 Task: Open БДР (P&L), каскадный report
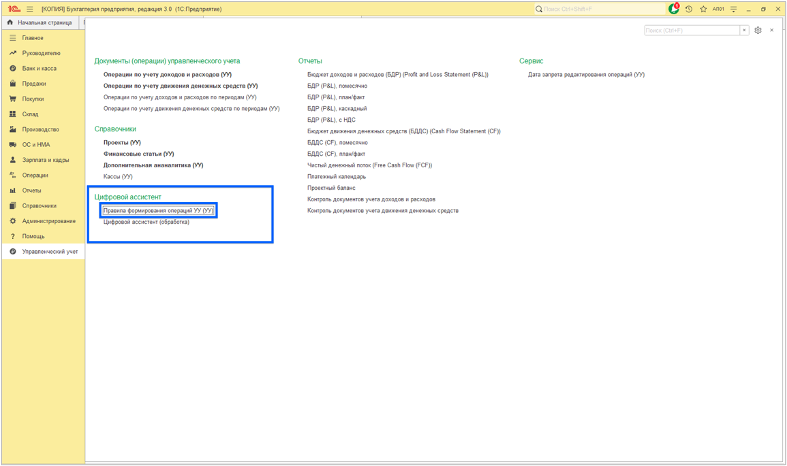[x=337, y=108]
